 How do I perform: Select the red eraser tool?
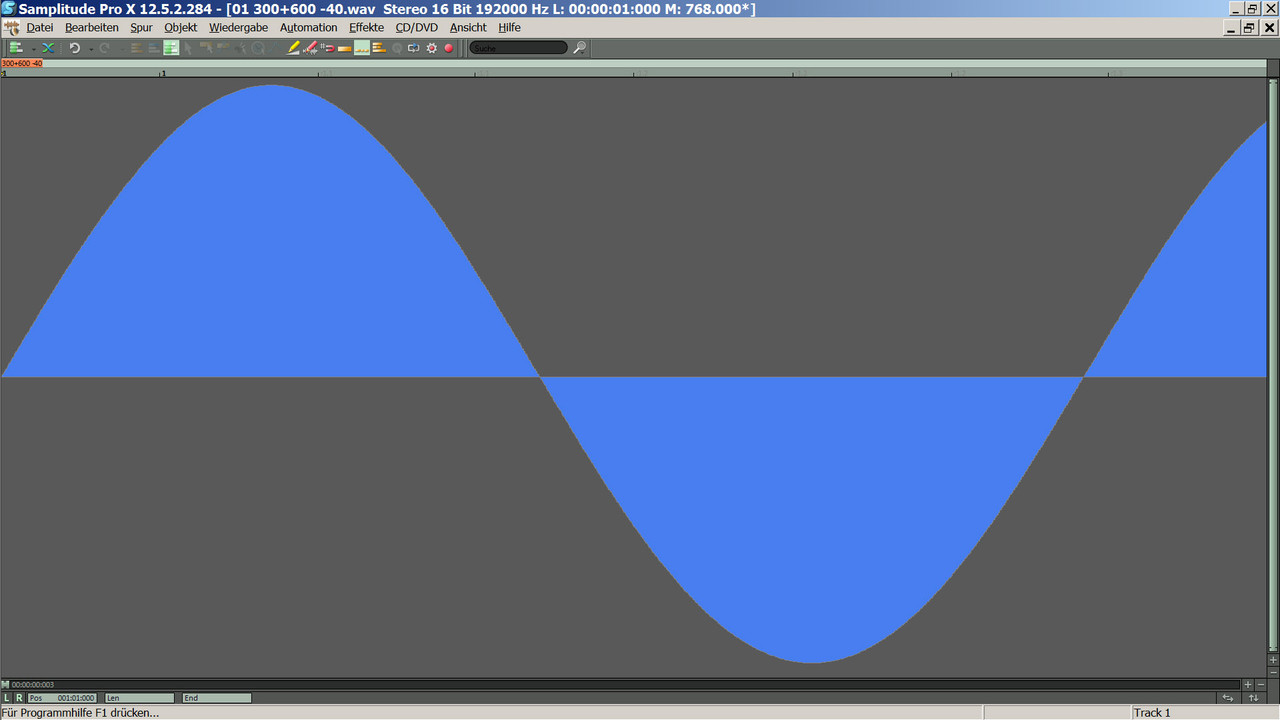pyautogui.click(x=310, y=47)
